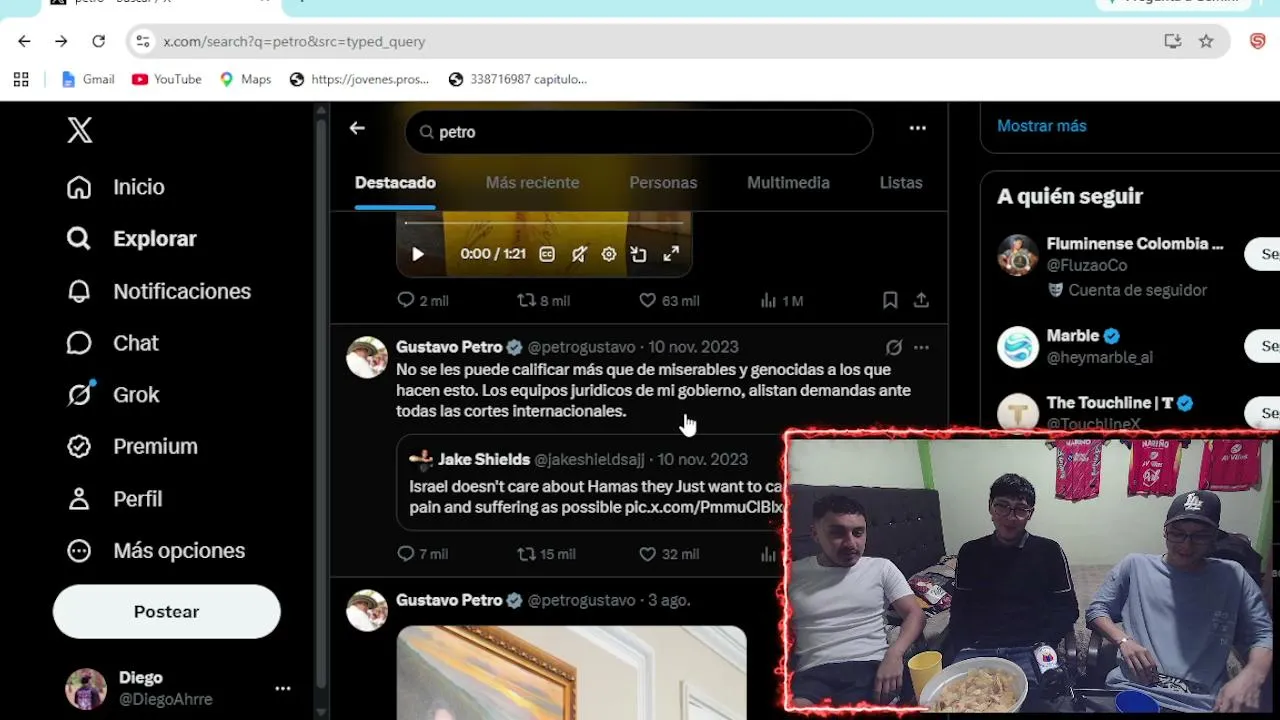Click the Postear button
This screenshot has width=1280, height=720.
pos(167,612)
